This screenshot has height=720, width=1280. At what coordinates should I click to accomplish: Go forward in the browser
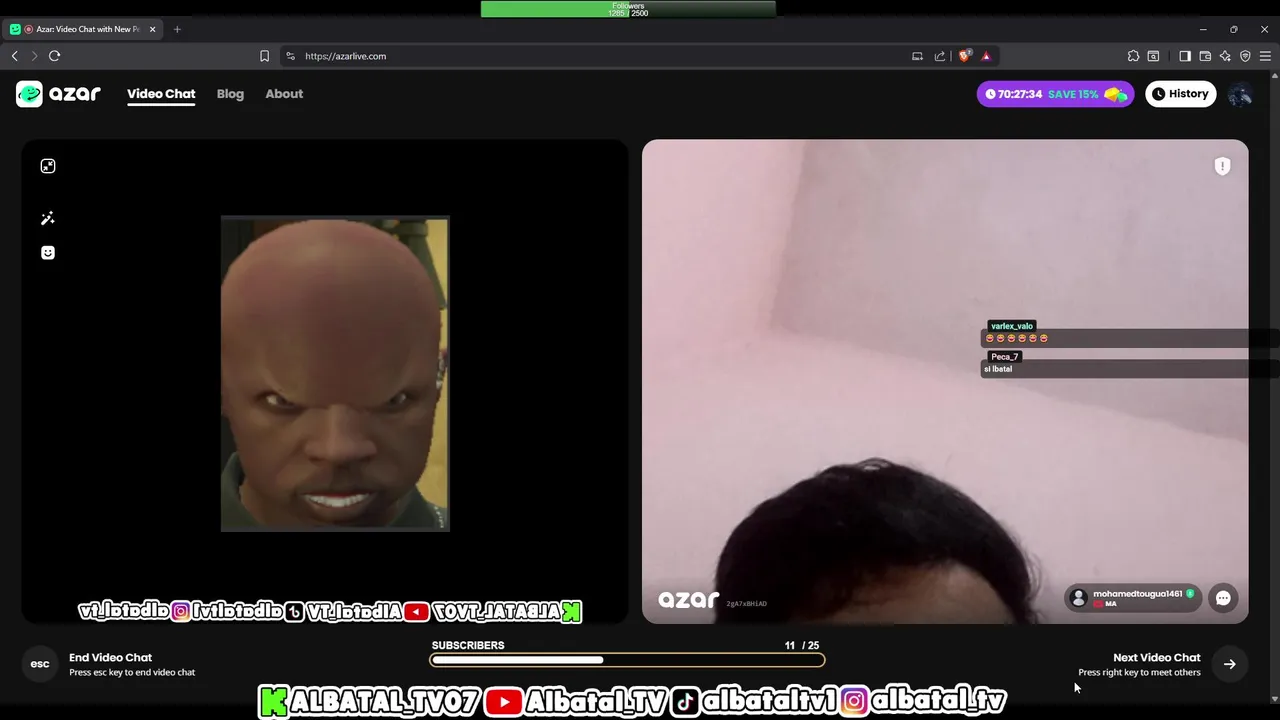(x=34, y=56)
